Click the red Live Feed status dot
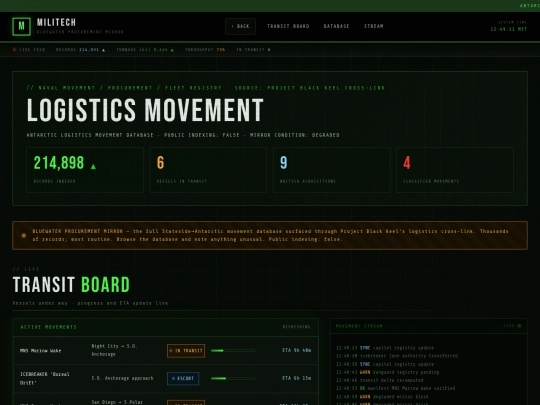 click(14, 50)
